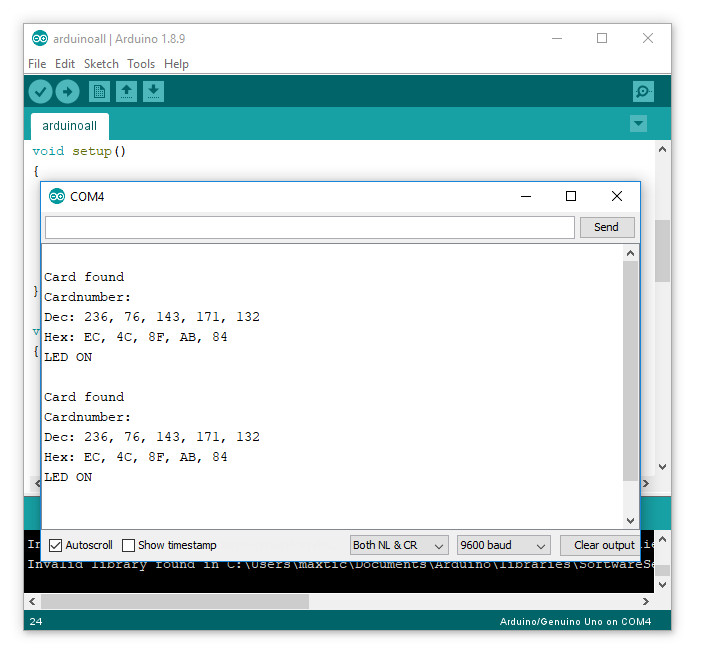This screenshot has width=705, height=666.
Task: Click the Clear output button
Action: click(x=600, y=545)
